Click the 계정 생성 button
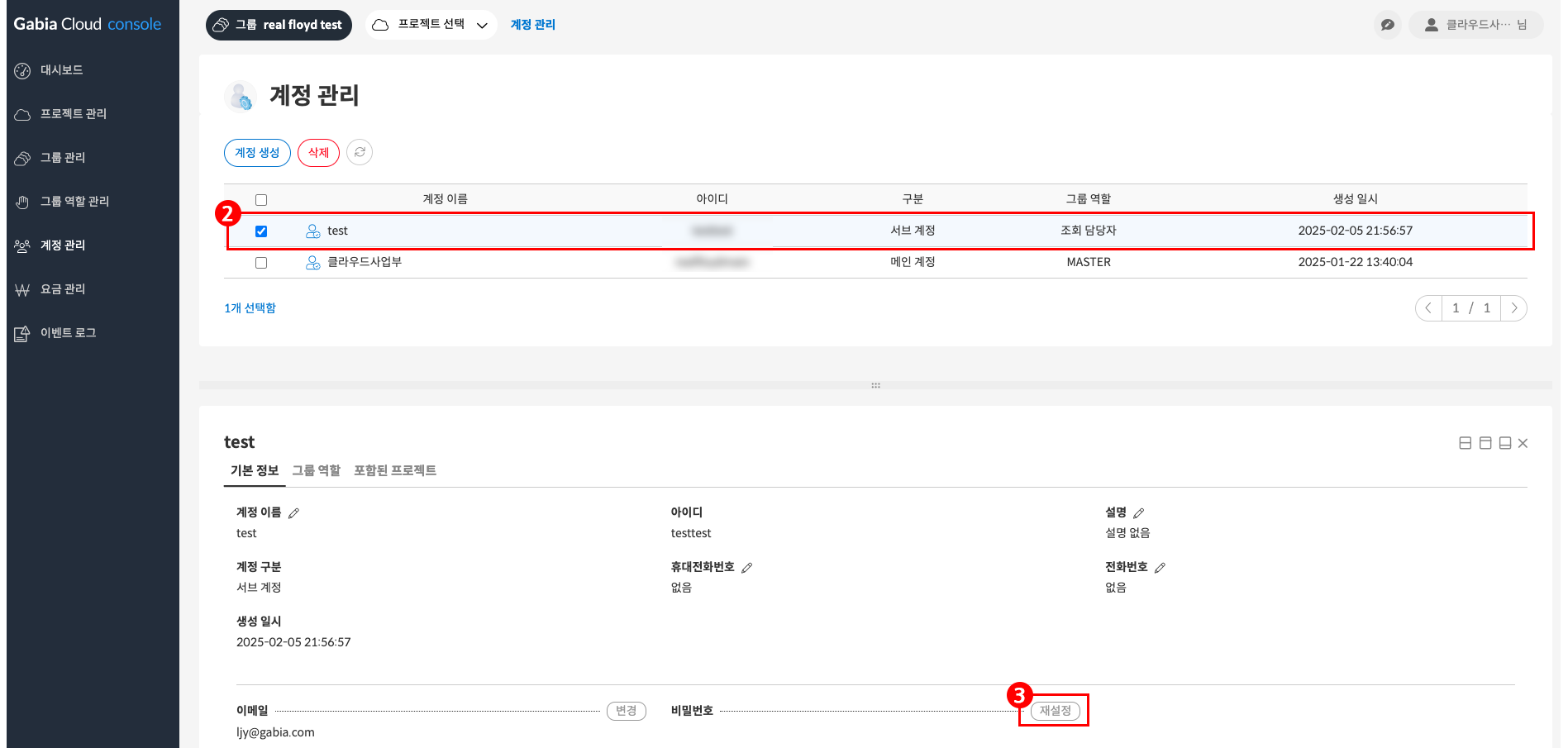The width and height of the screenshot is (1568, 748). (x=257, y=152)
